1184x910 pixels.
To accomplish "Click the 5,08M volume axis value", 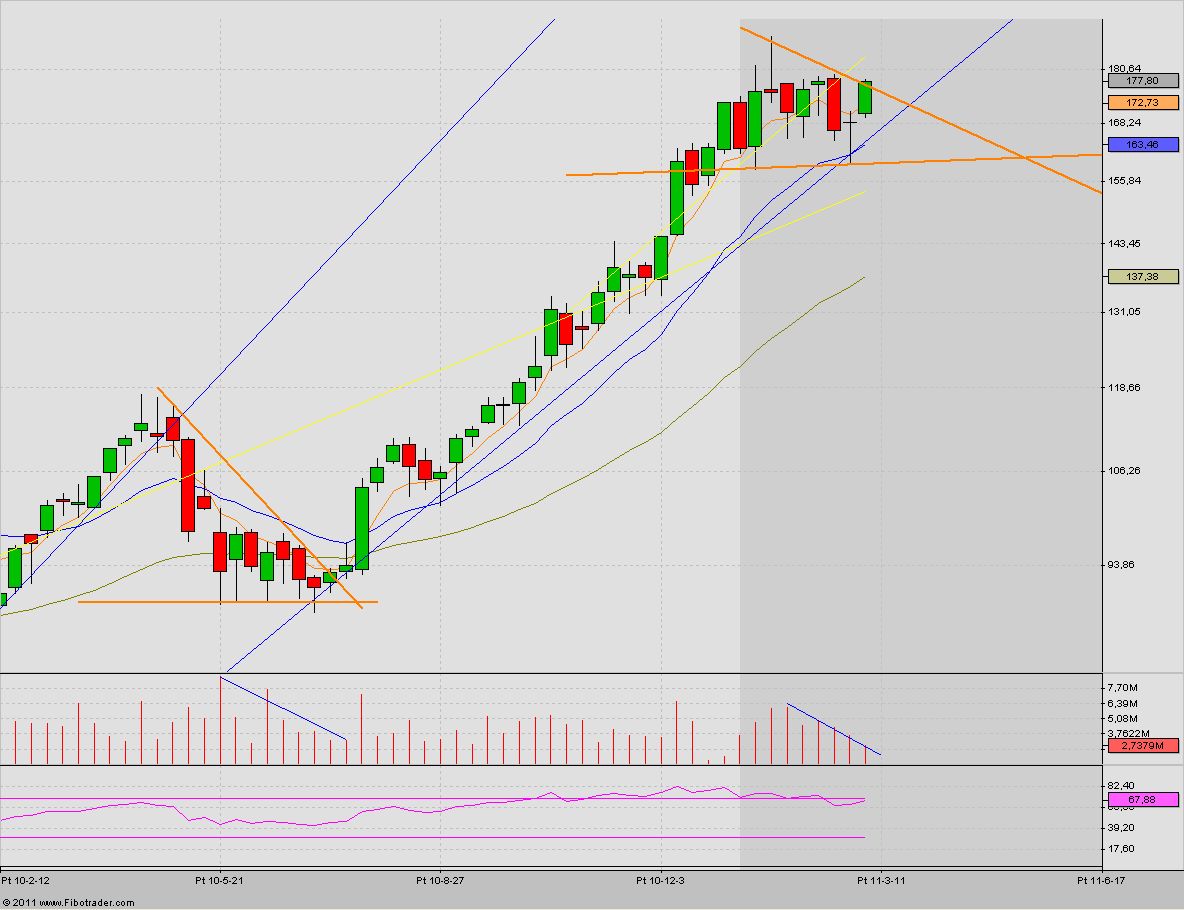I will [x=1123, y=718].
